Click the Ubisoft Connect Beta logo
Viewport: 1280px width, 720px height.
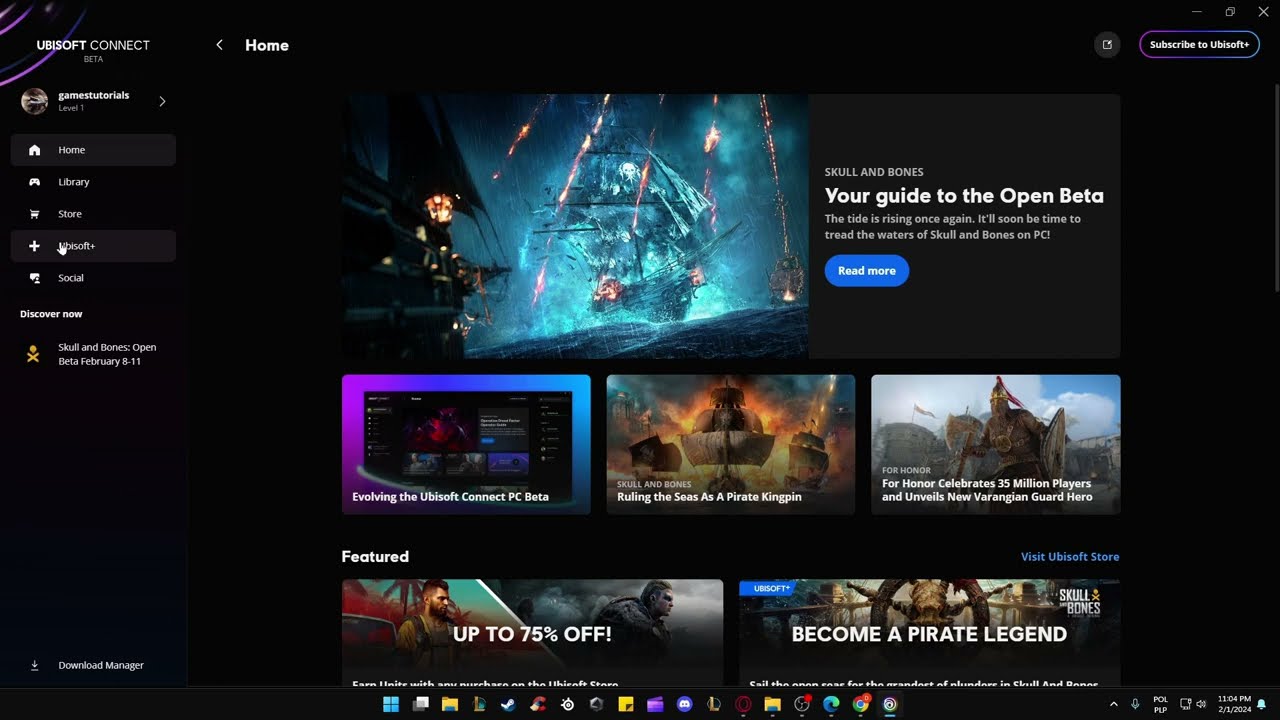pos(93,50)
